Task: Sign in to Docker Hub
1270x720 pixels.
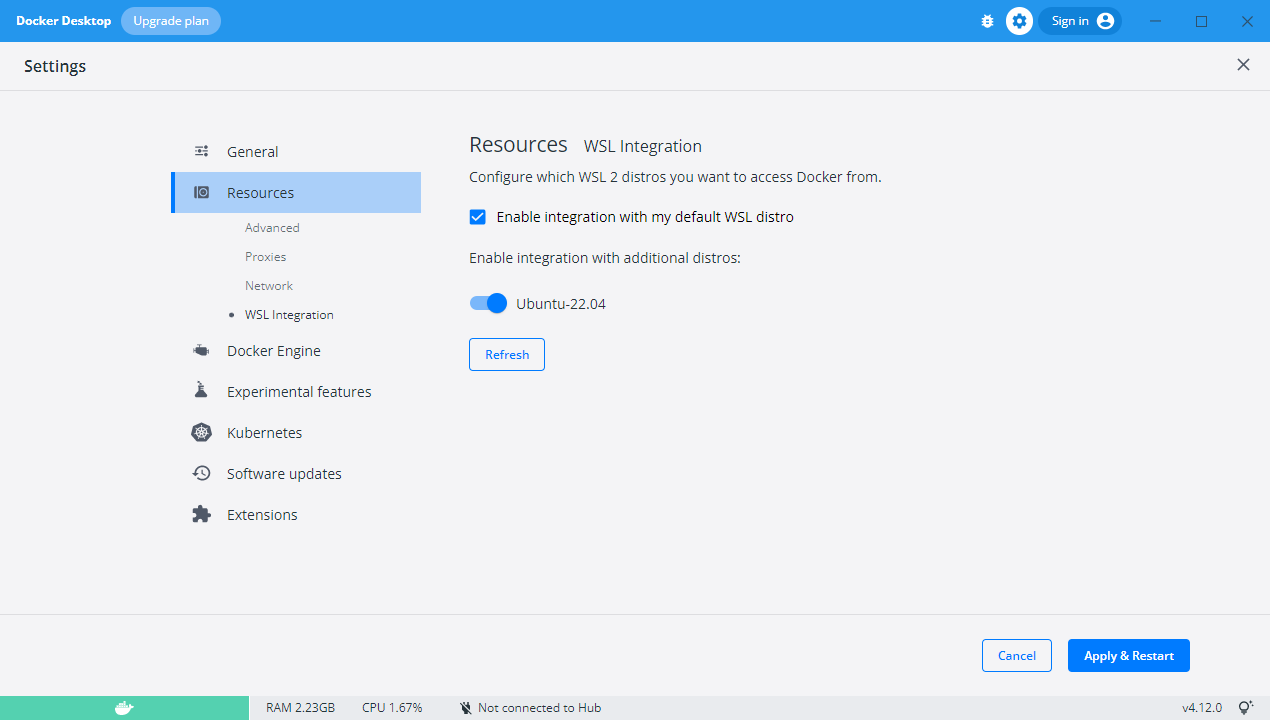Action: click(x=1080, y=20)
